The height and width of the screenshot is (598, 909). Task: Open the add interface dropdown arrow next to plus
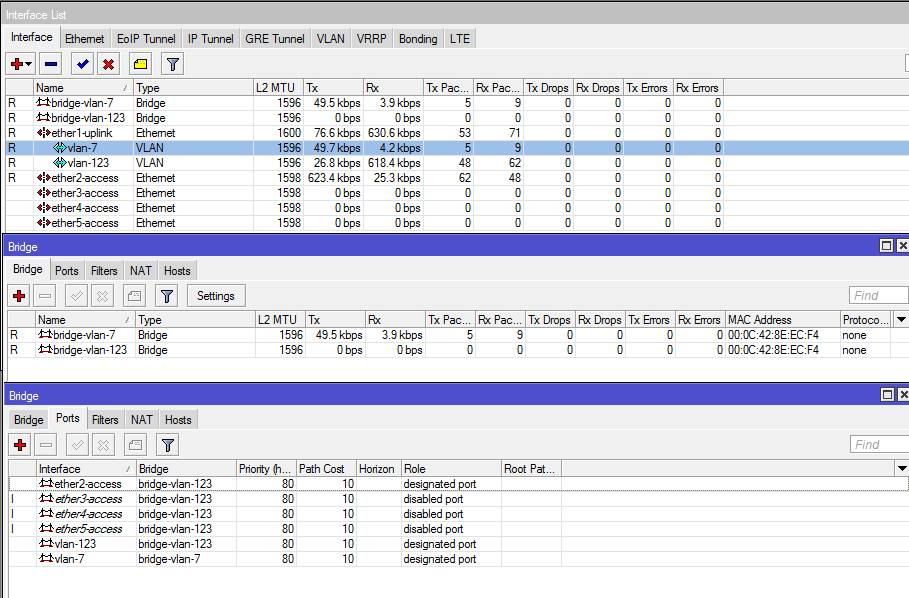[x=29, y=64]
